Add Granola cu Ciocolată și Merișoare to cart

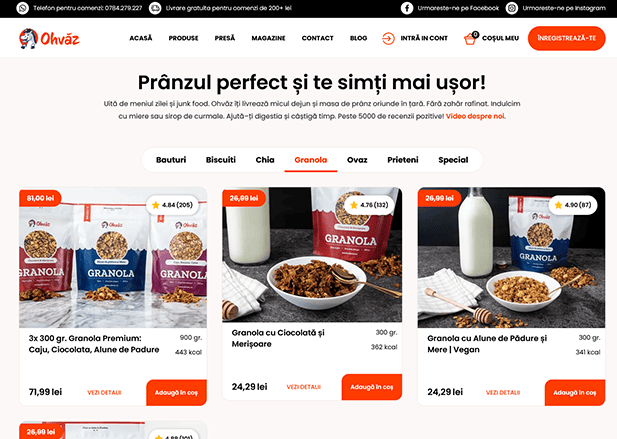[372, 387]
